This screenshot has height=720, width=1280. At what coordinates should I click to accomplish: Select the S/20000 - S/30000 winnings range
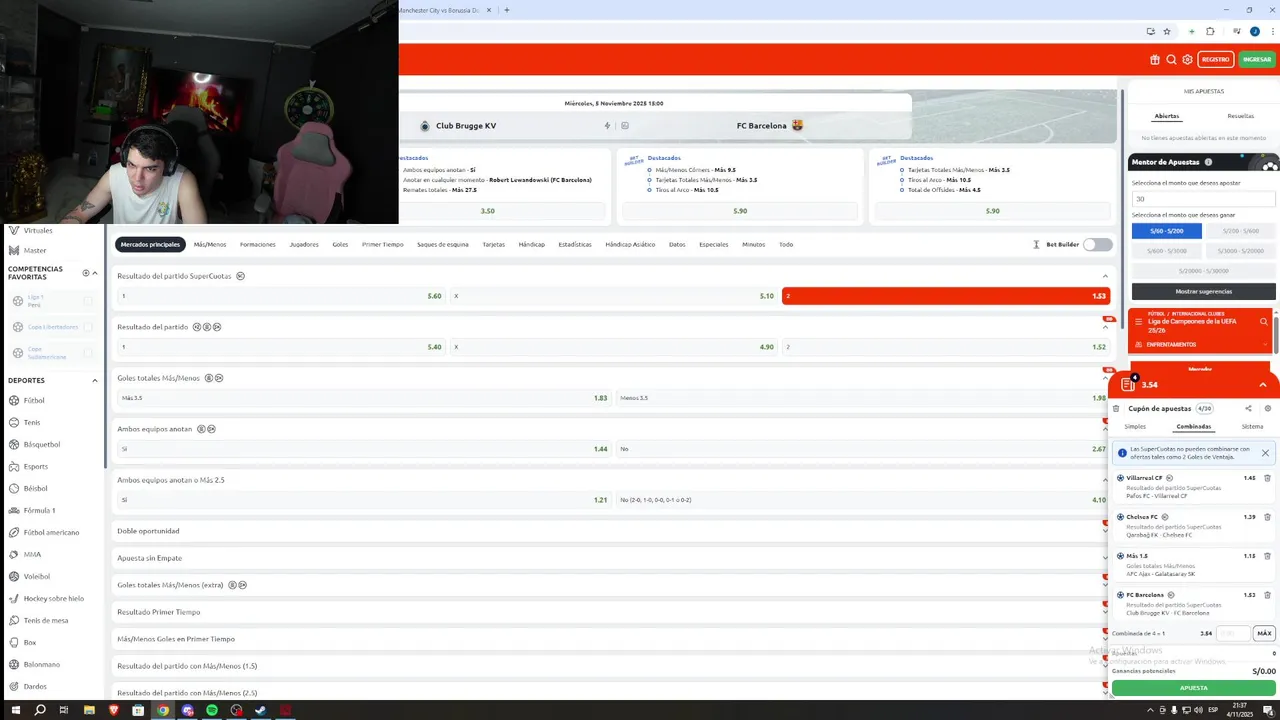coord(1203,271)
